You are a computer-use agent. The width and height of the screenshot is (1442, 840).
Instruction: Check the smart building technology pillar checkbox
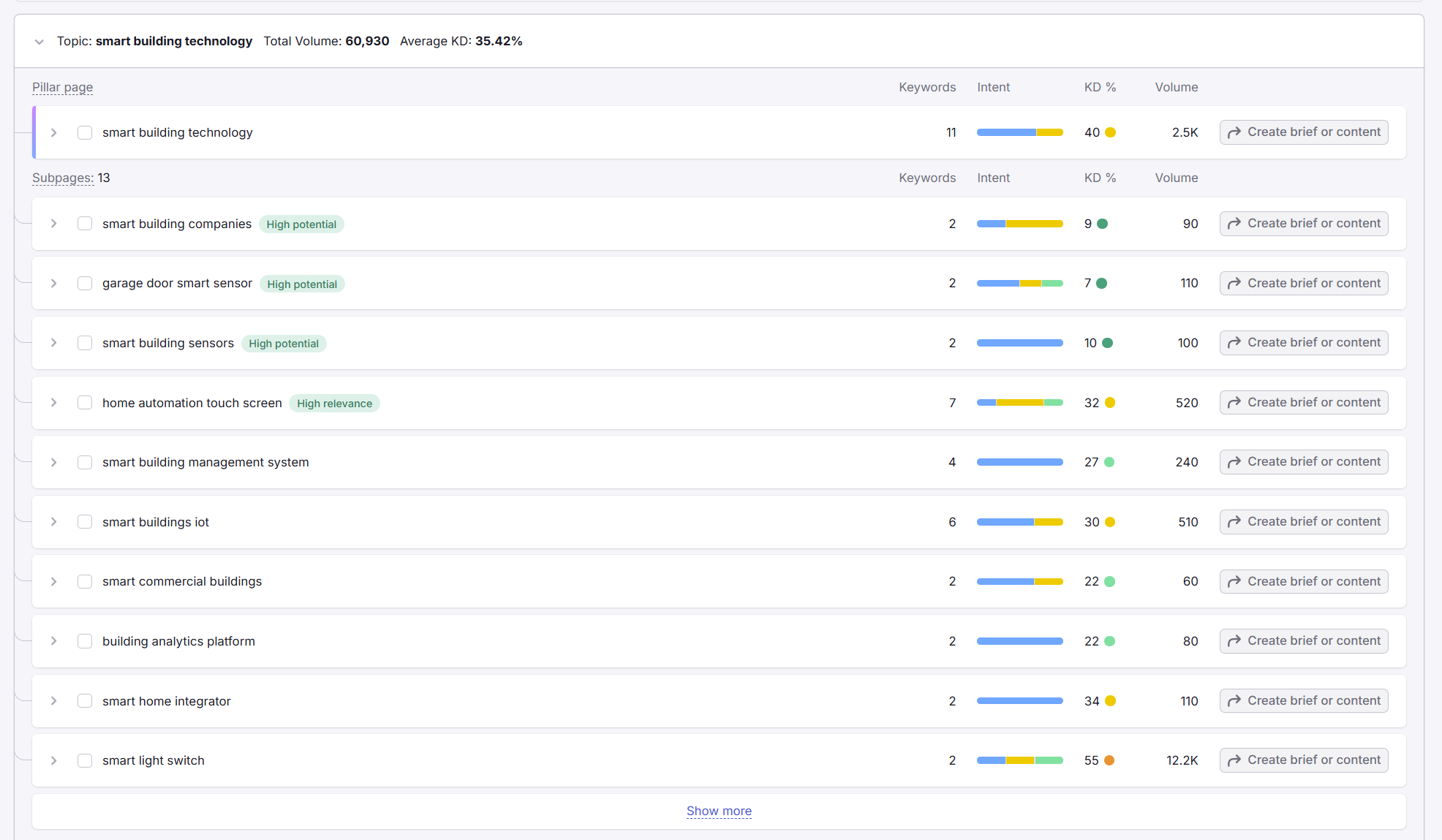[x=85, y=132]
